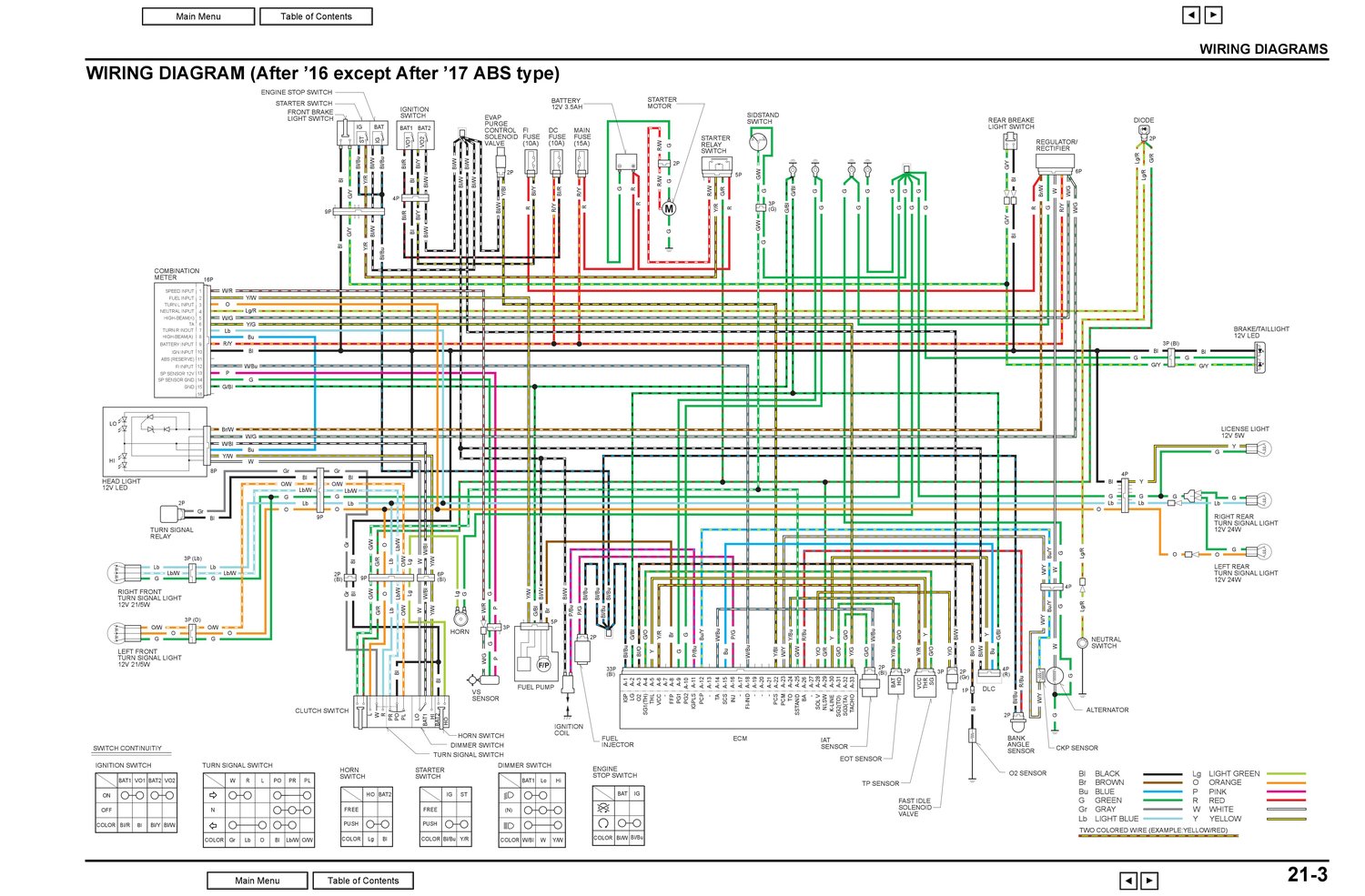Click the 'REGULATOR/RECTIFIER' label
This screenshot has height=896, width=1365.
[x=1057, y=146]
